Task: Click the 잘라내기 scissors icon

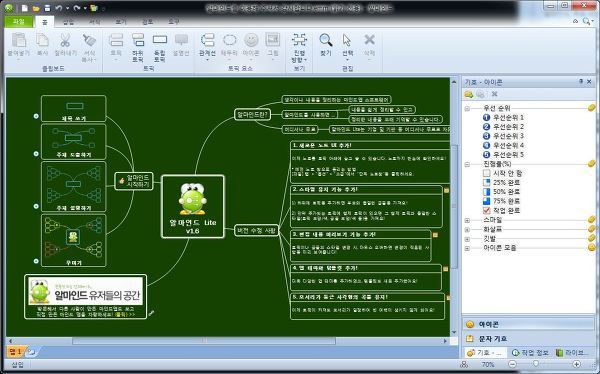Action: pyautogui.click(x=65, y=40)
